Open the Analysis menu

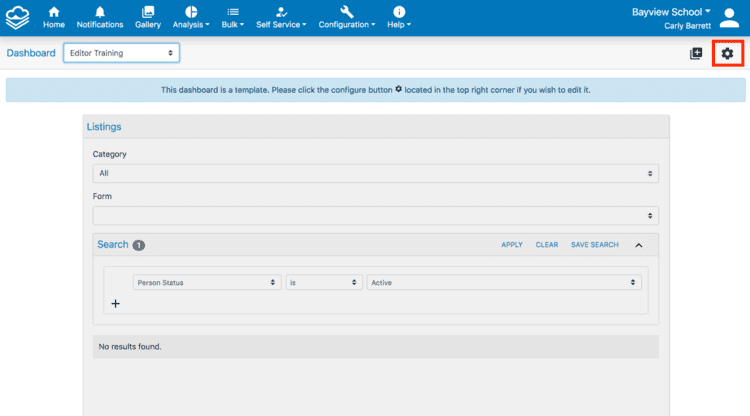[x=191, y=18]
